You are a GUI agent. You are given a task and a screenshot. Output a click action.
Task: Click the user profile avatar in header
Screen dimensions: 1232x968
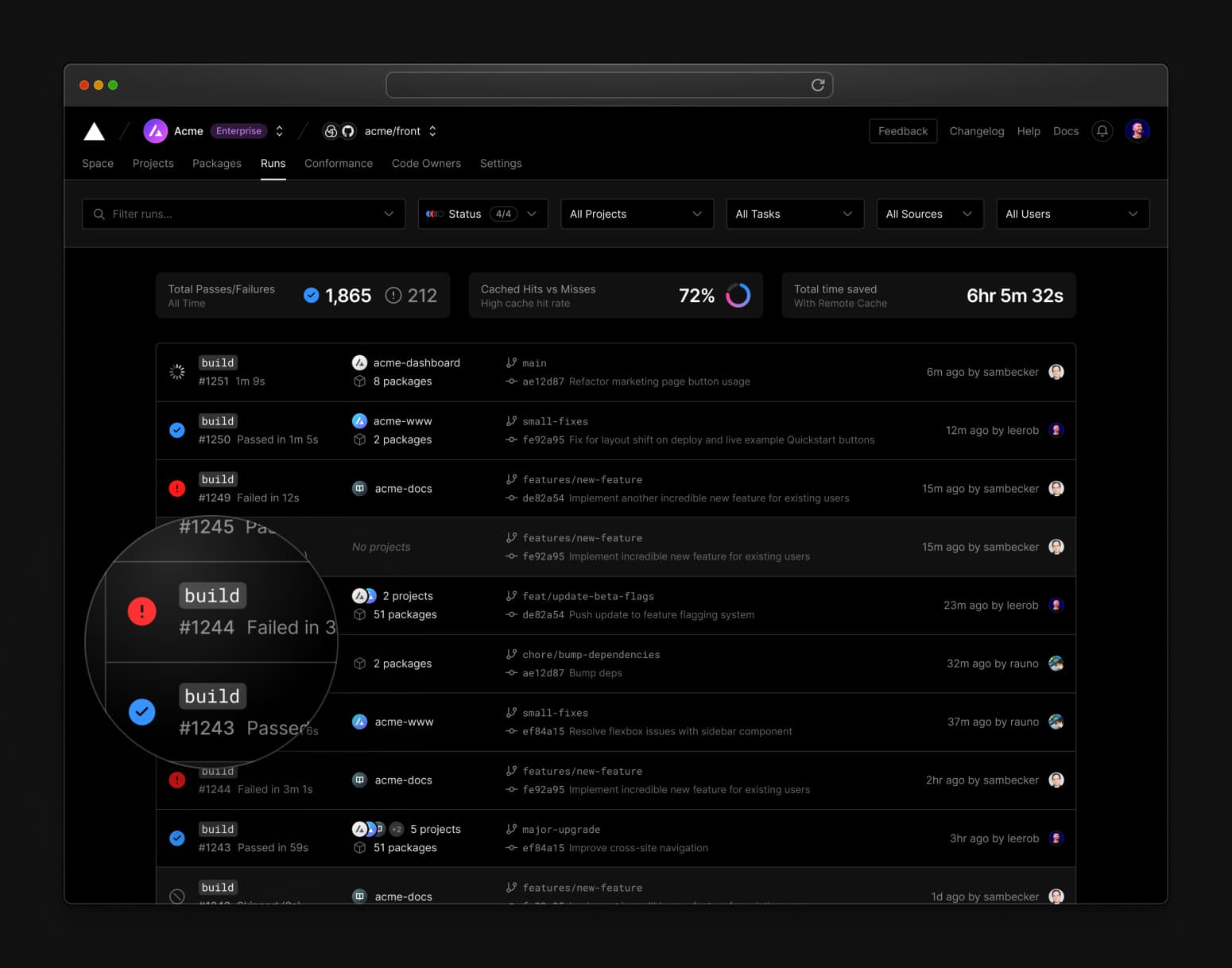coord(1137,131)
